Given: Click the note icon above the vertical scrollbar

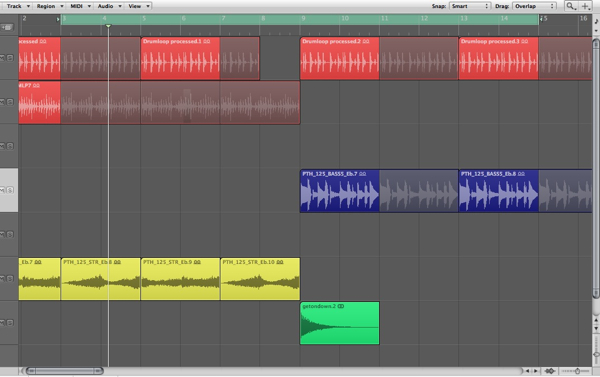Looking at the screenshot, I should 596,21.
